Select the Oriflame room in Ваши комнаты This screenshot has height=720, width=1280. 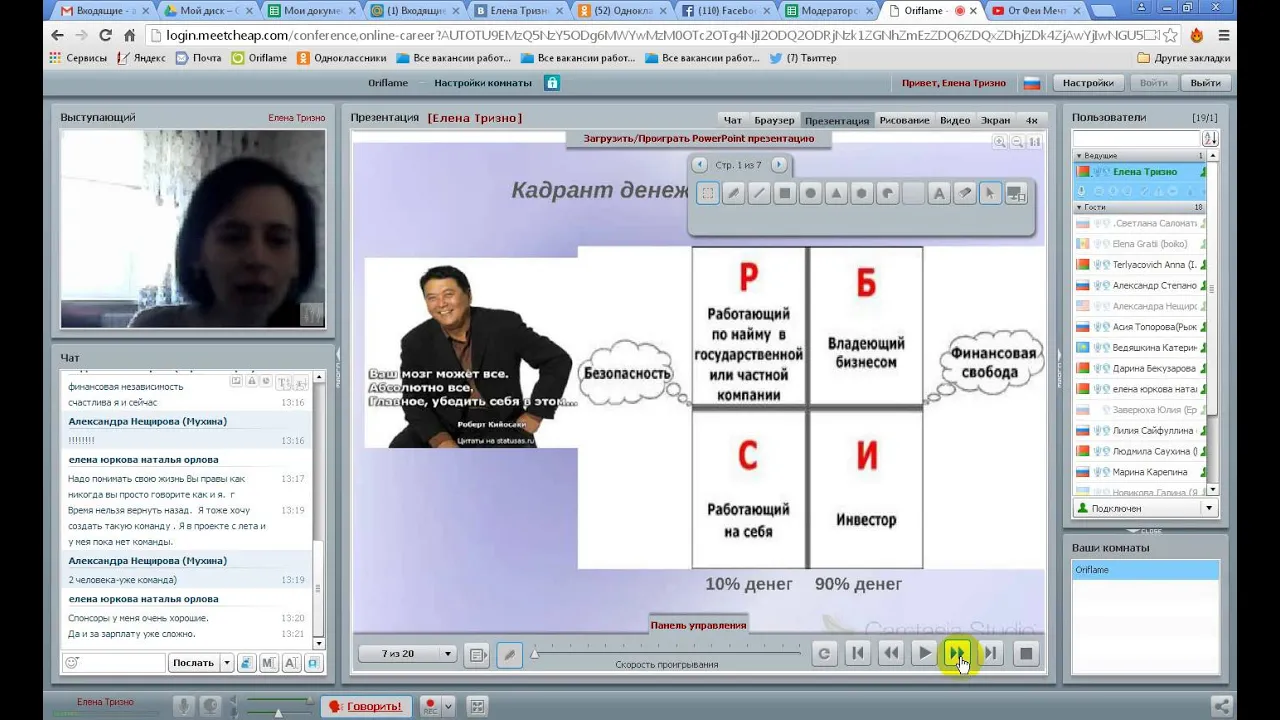coord(1145,570)
